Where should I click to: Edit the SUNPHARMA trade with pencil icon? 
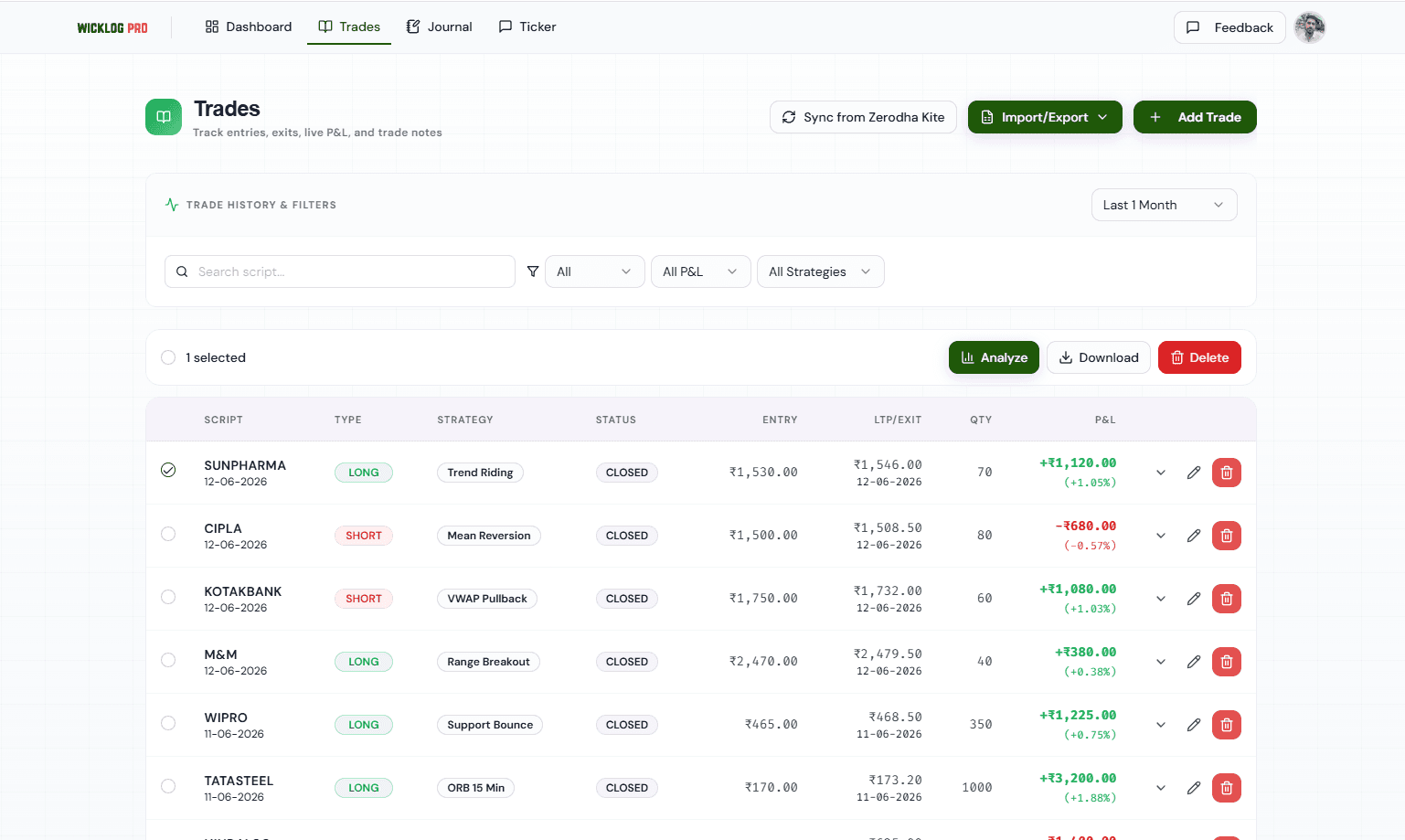(x=1194, y=473)
